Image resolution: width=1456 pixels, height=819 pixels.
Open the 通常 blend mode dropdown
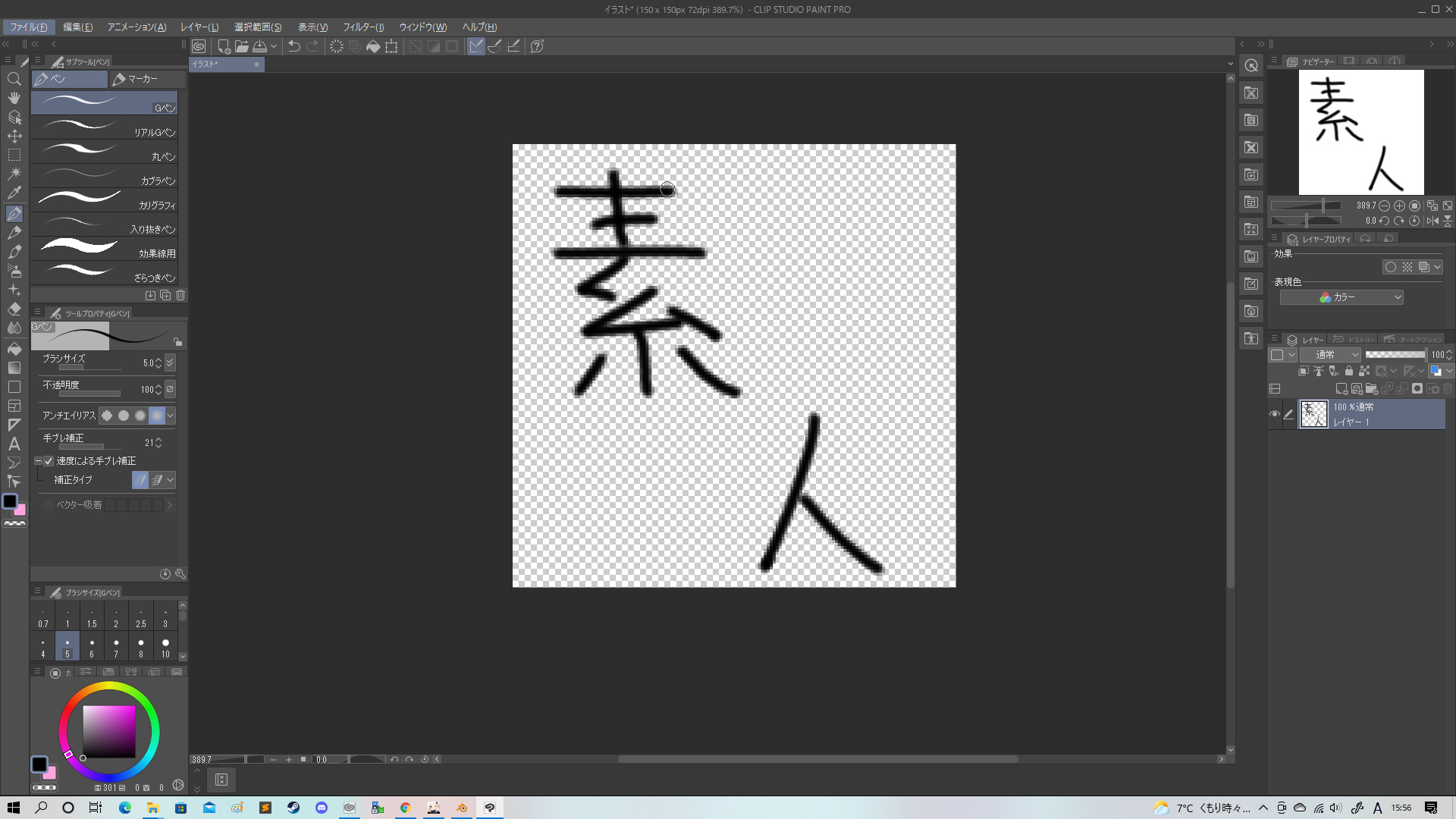pos(1331,355)
